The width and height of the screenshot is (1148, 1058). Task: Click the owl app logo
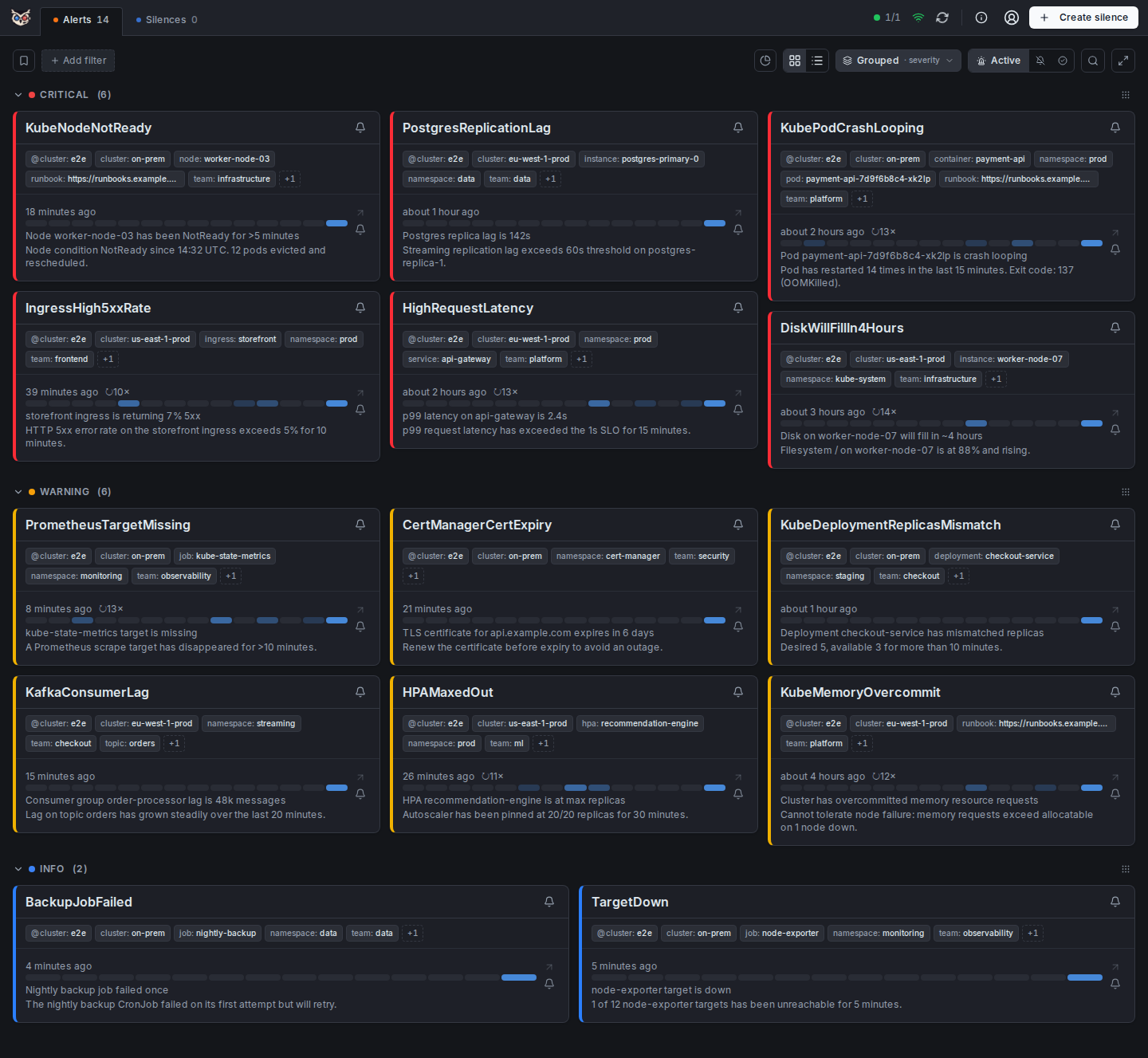click(x=21, y=18)
